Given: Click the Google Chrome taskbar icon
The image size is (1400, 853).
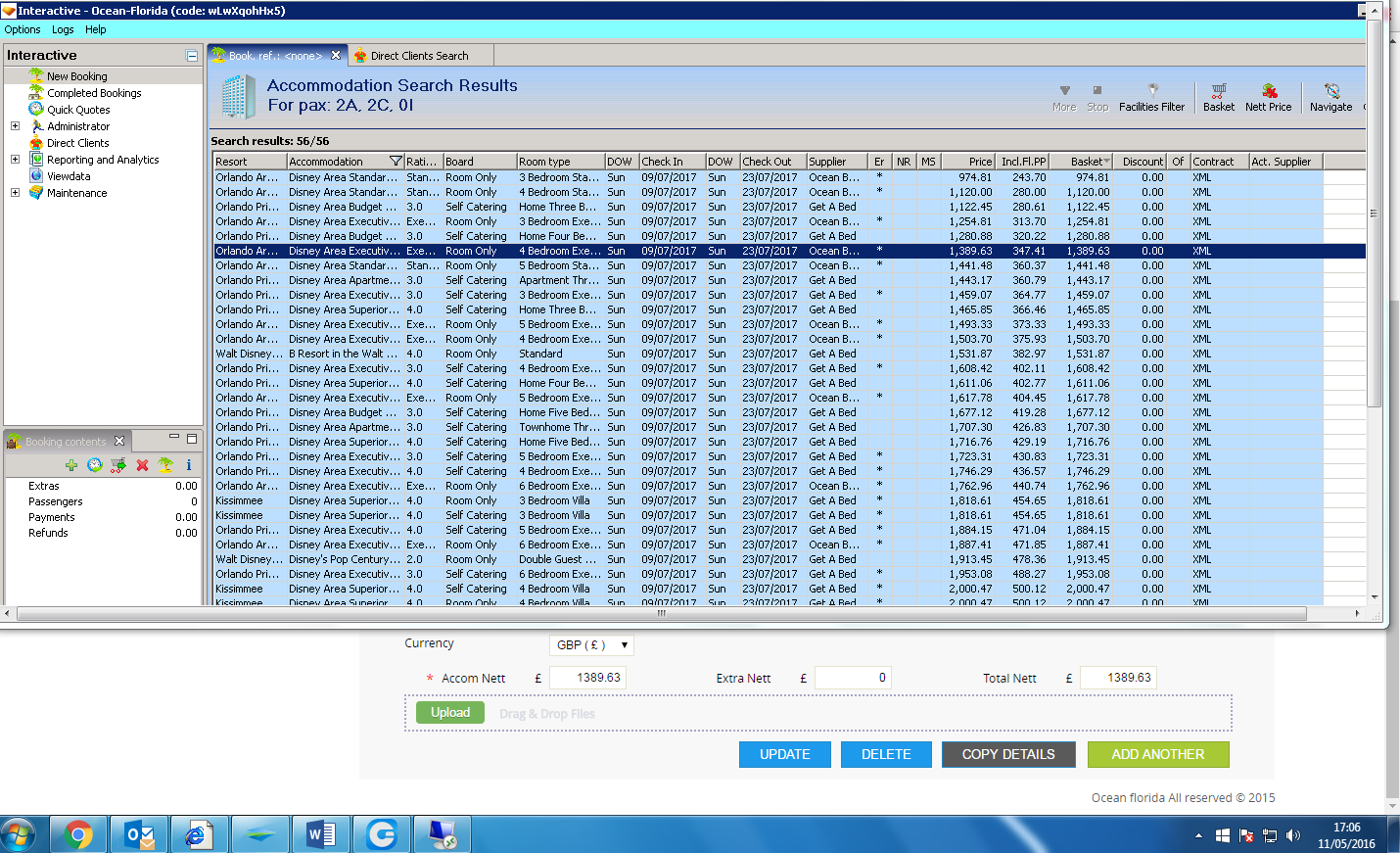Looking at the screenshot, I should pyautogui.click(x=77, y=834).
